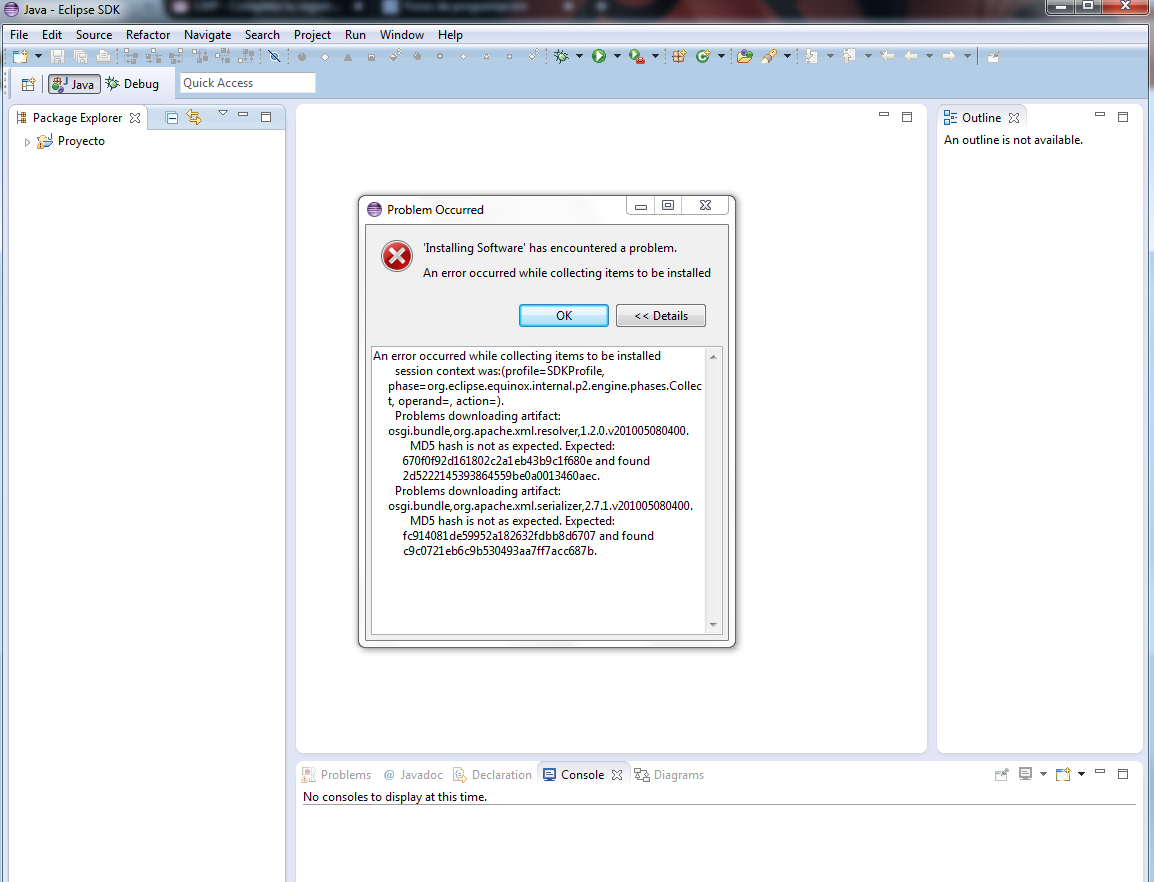Click the Pin Console icon
1154x882 pixels.
(1001, 775)
